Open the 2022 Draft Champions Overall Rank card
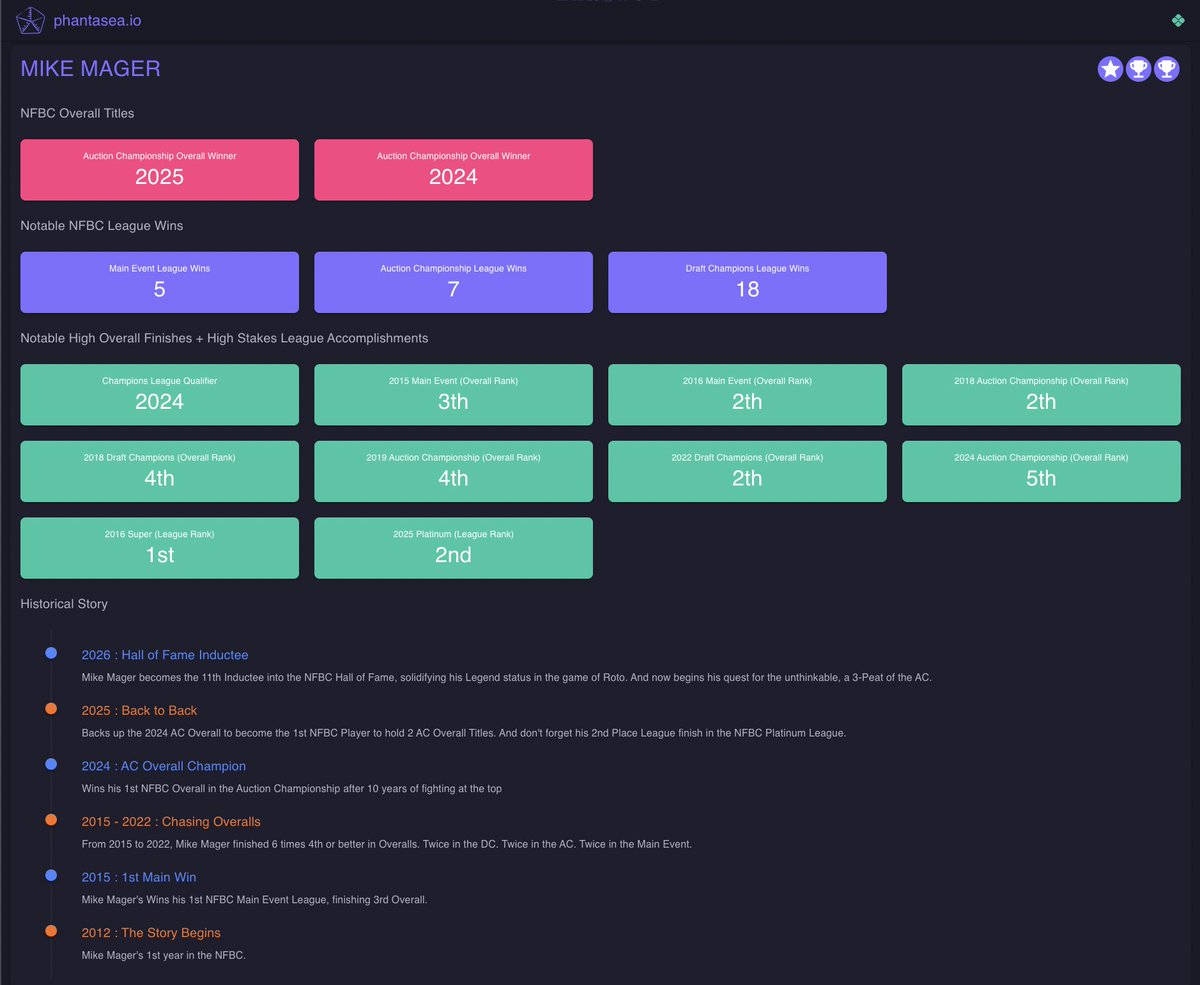Screen dimensions: 1200x985 click(747, 471)
